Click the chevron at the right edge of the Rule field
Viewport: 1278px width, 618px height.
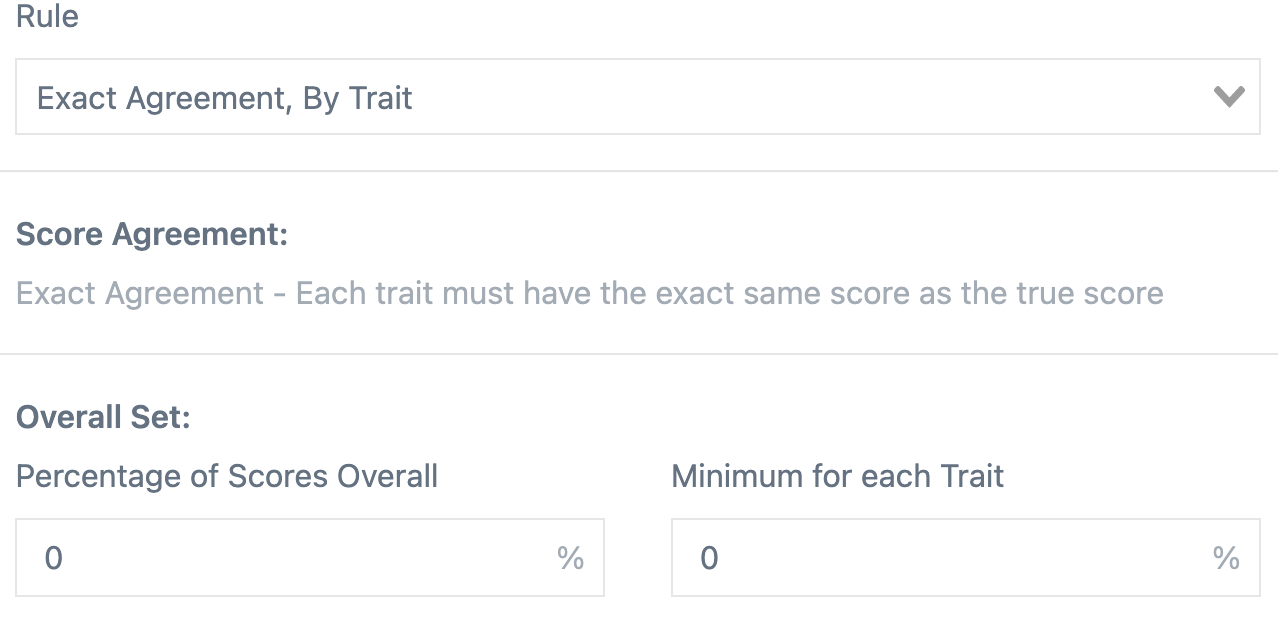click(x=1229, y=97)
